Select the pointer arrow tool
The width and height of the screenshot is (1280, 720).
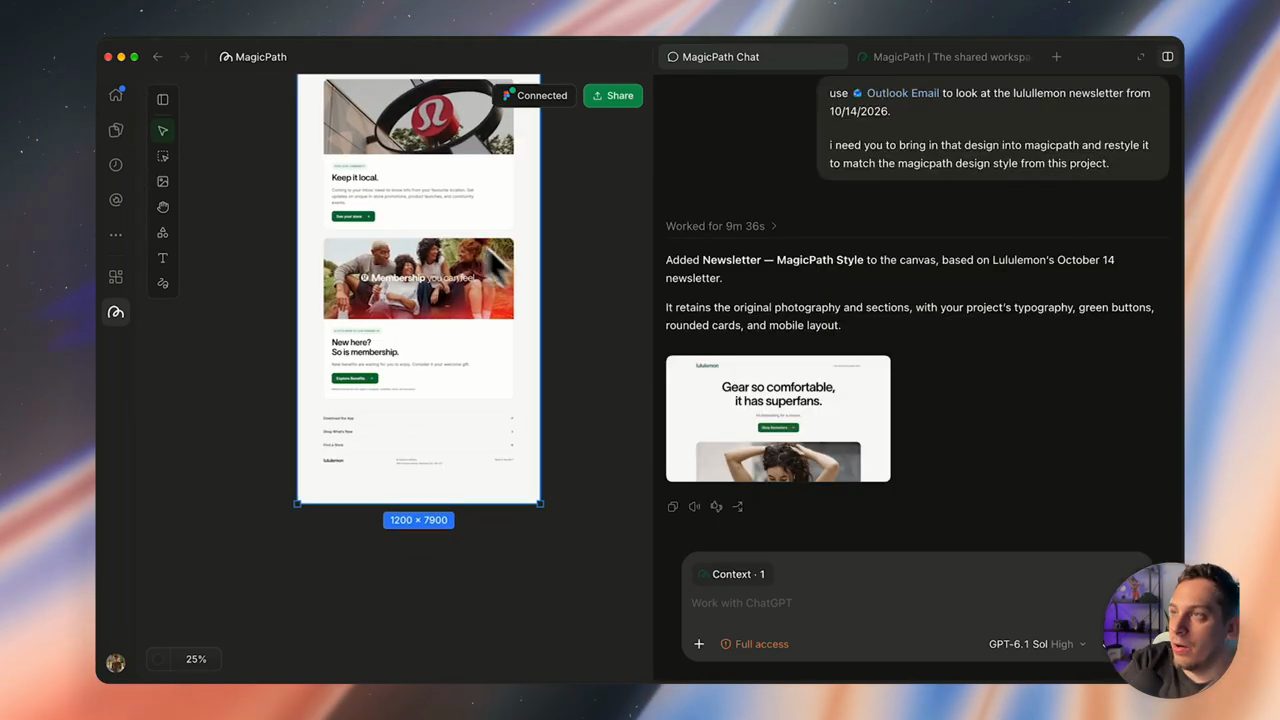(x=163, y=131)
